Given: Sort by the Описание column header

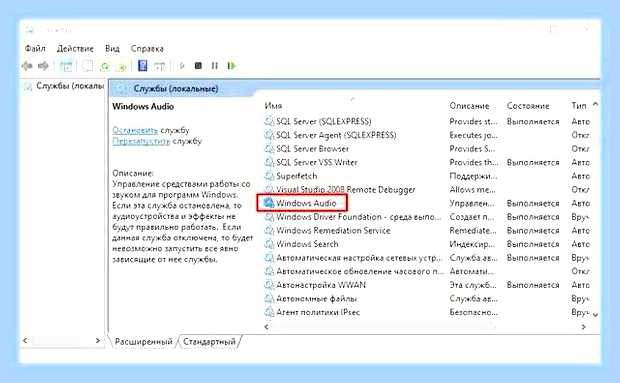Looking at the screenshot, I should point(469,106).
